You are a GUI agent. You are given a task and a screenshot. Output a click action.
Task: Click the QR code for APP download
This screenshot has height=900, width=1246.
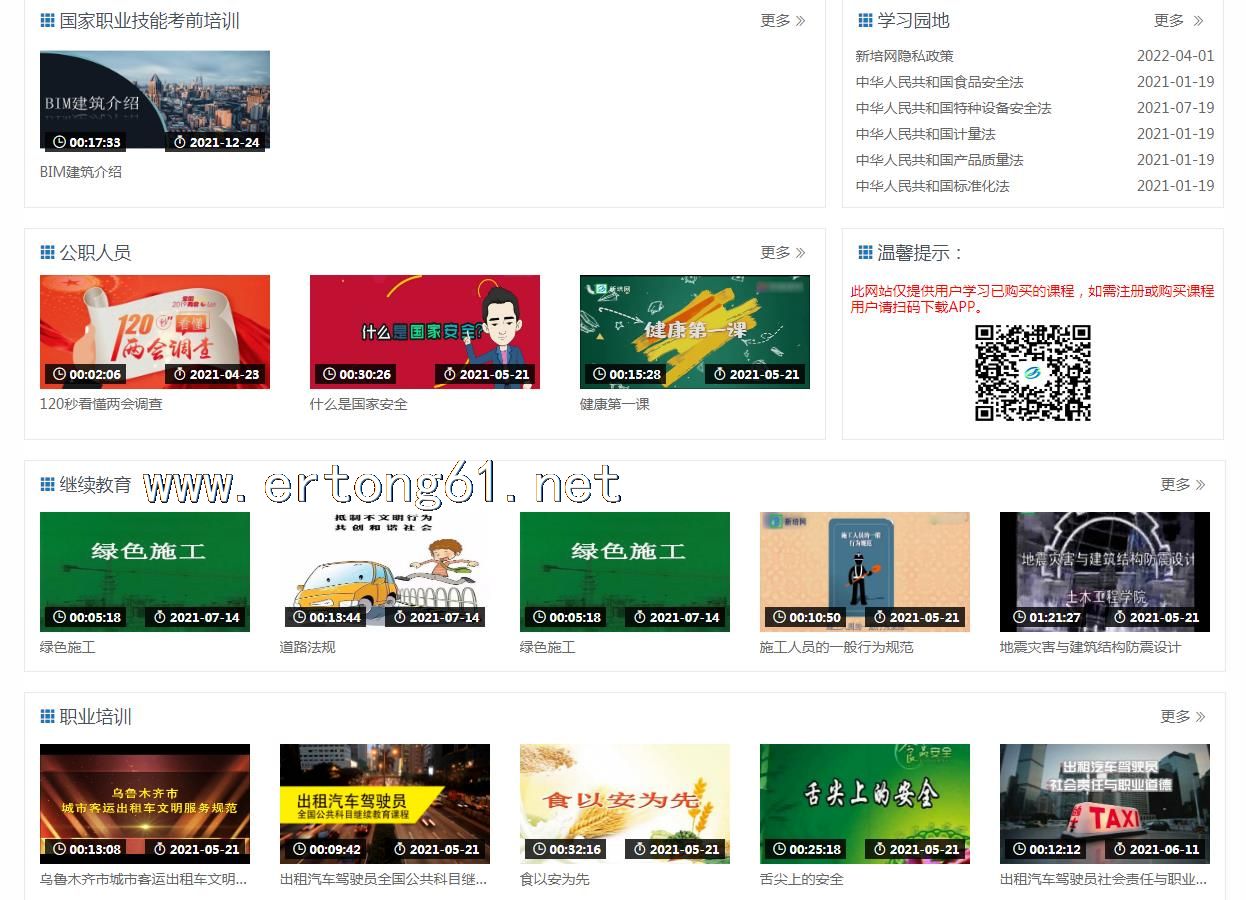click(x=1032, y=372)
